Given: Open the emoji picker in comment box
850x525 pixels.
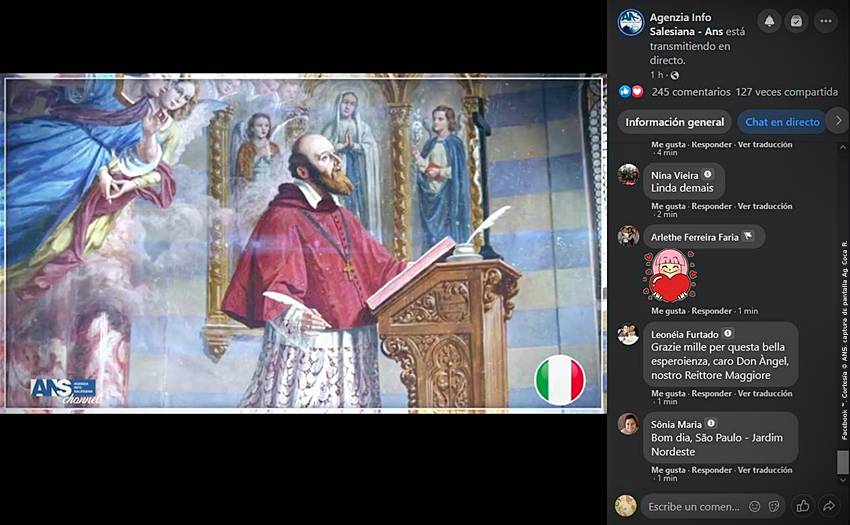Looking at the screenshot, I should tap(754, 506).
